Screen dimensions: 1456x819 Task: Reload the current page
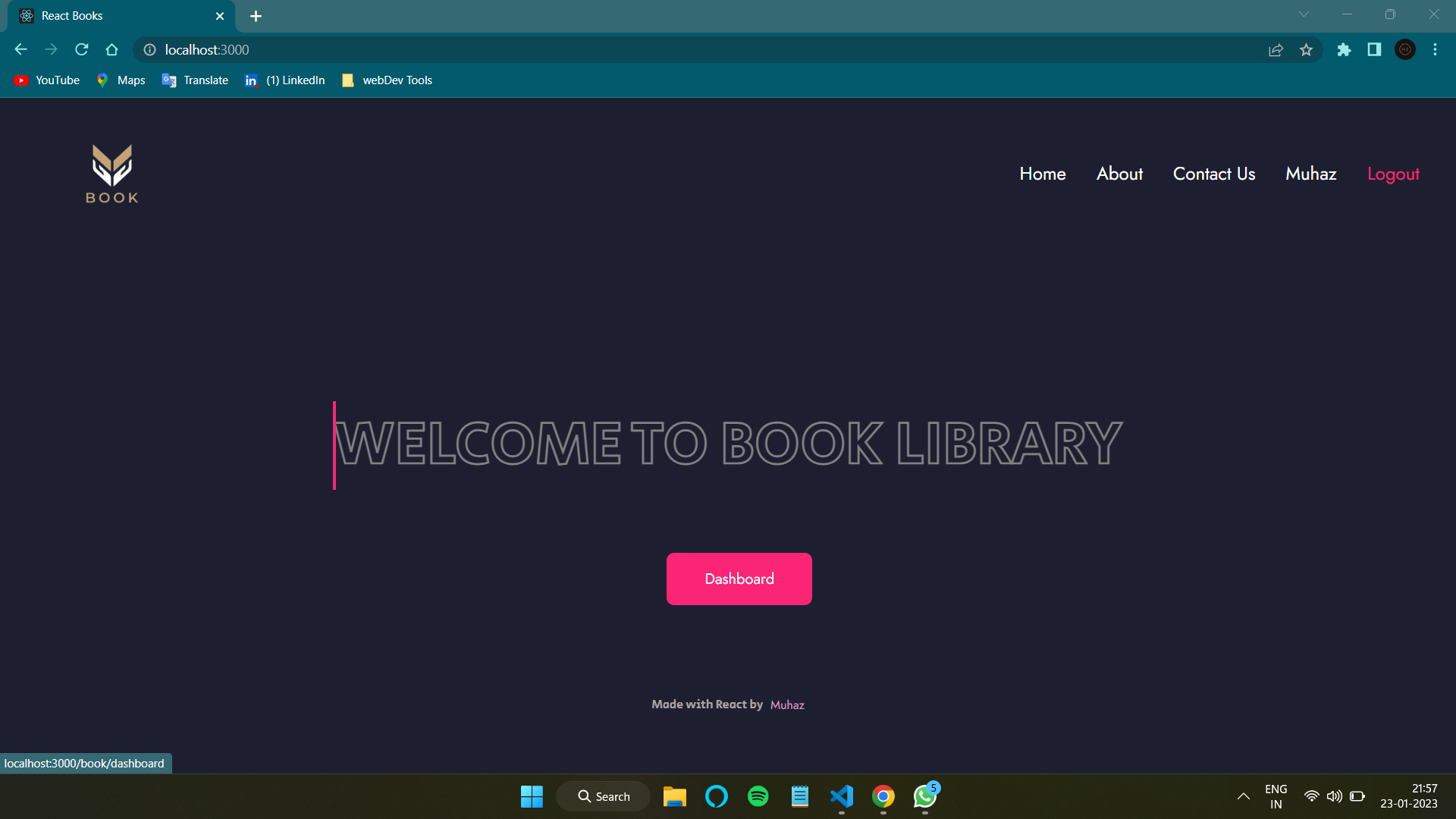point(81,49)
